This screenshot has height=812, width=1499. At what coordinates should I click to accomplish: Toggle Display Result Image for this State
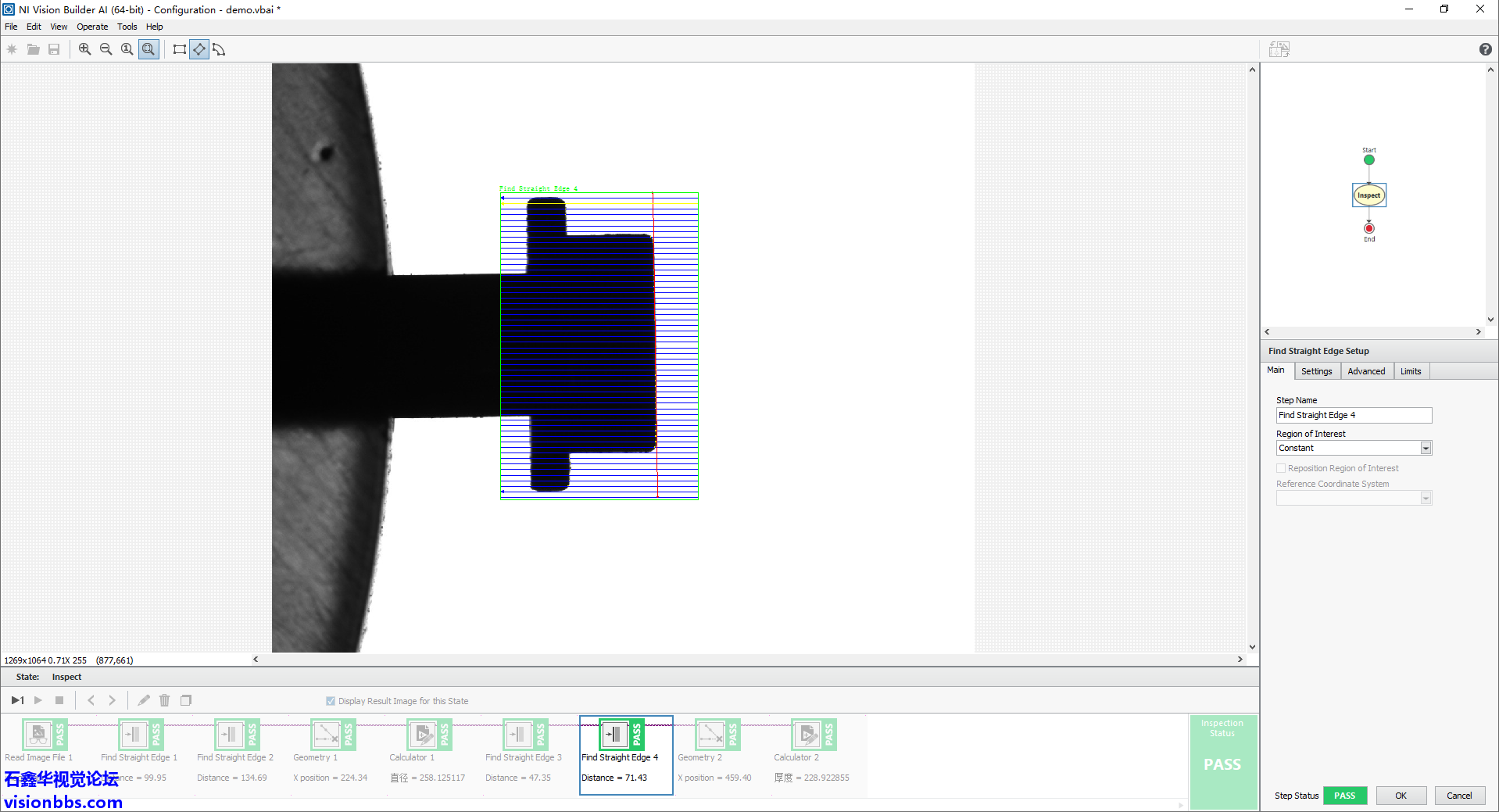[331, 701]
